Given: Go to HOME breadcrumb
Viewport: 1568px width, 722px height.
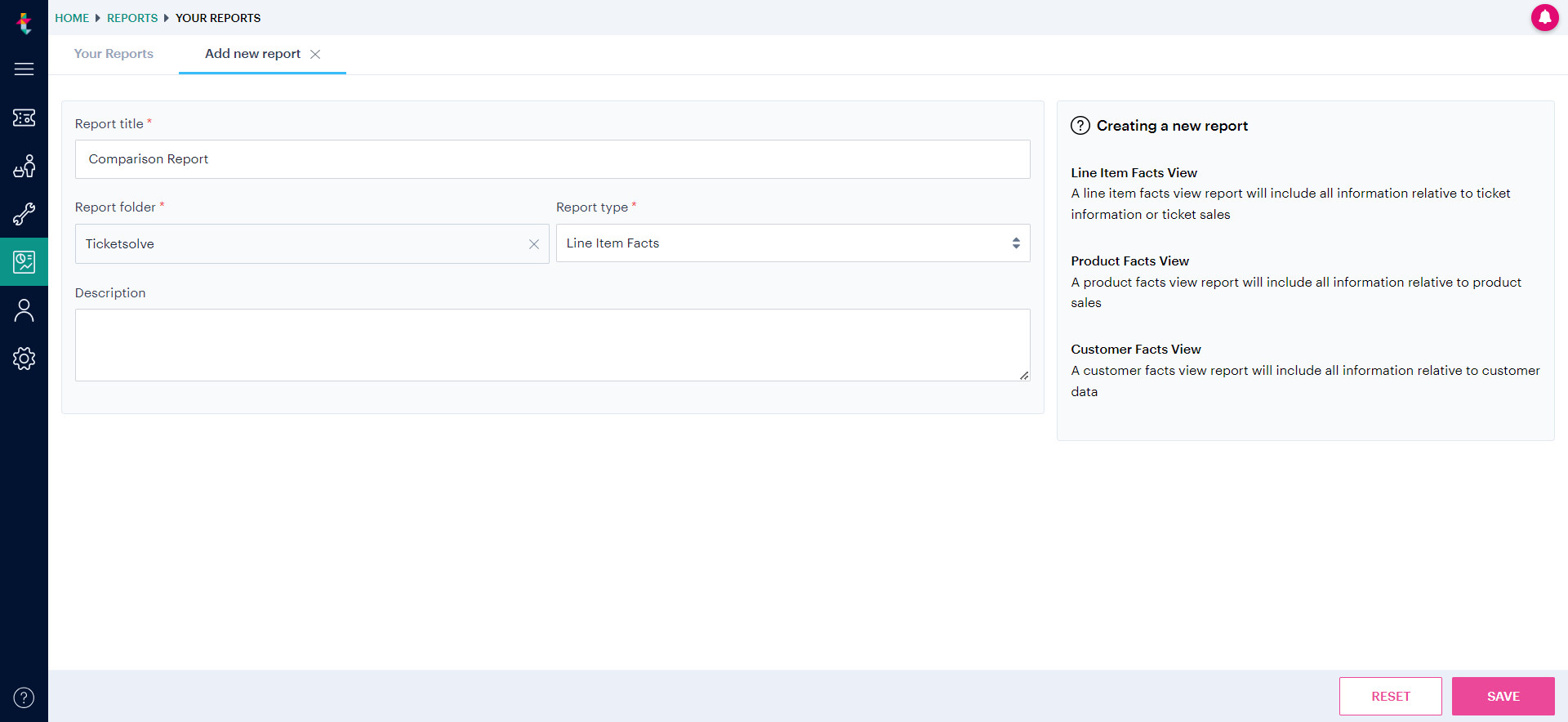Looking at the screenshot, I should tap(72, 18).
